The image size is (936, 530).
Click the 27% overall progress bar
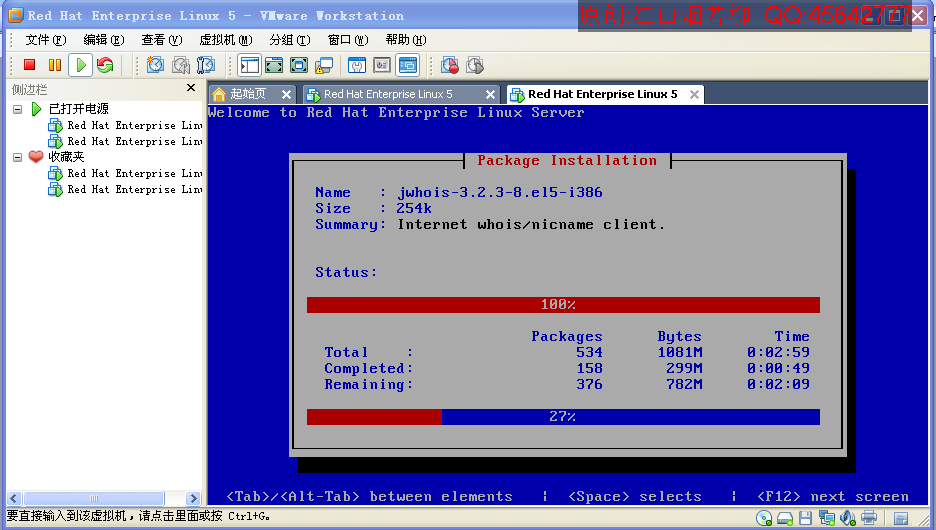[x=563, y=417]
